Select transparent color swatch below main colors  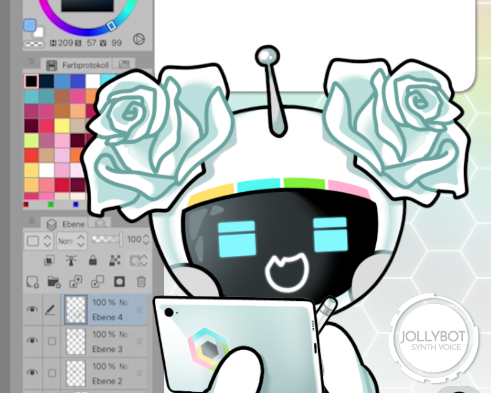[x=34, y=44]
